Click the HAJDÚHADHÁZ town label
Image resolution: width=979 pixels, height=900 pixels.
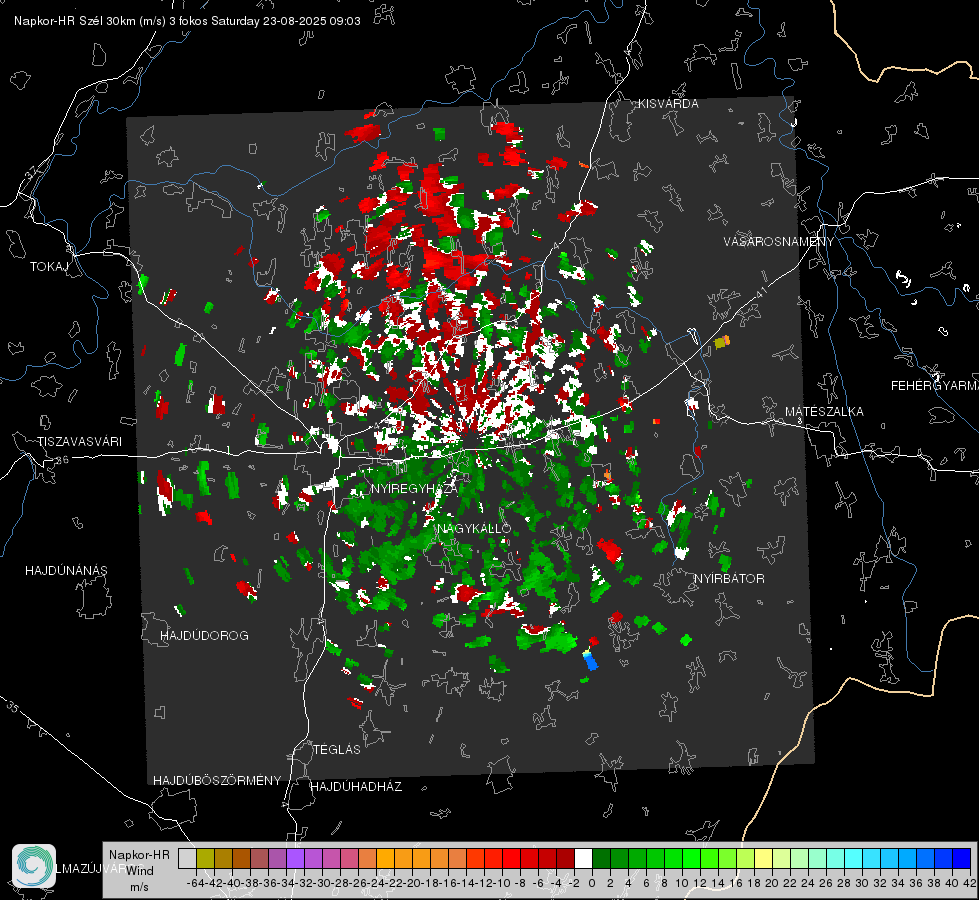(356, 787)
